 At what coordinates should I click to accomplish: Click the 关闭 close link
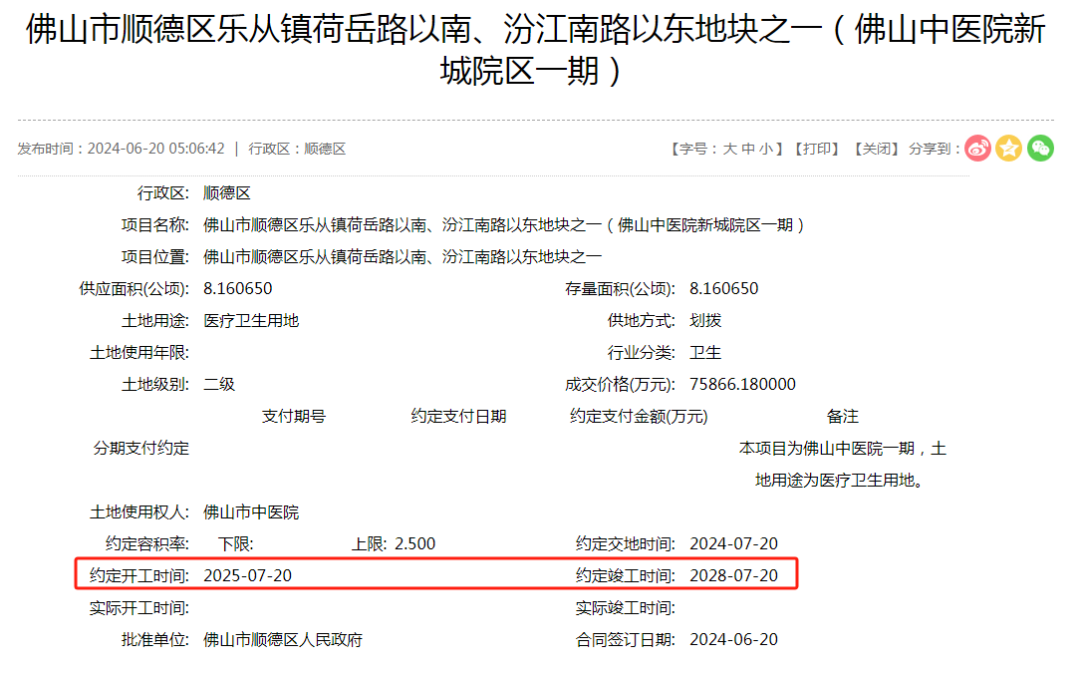[877, 149]
